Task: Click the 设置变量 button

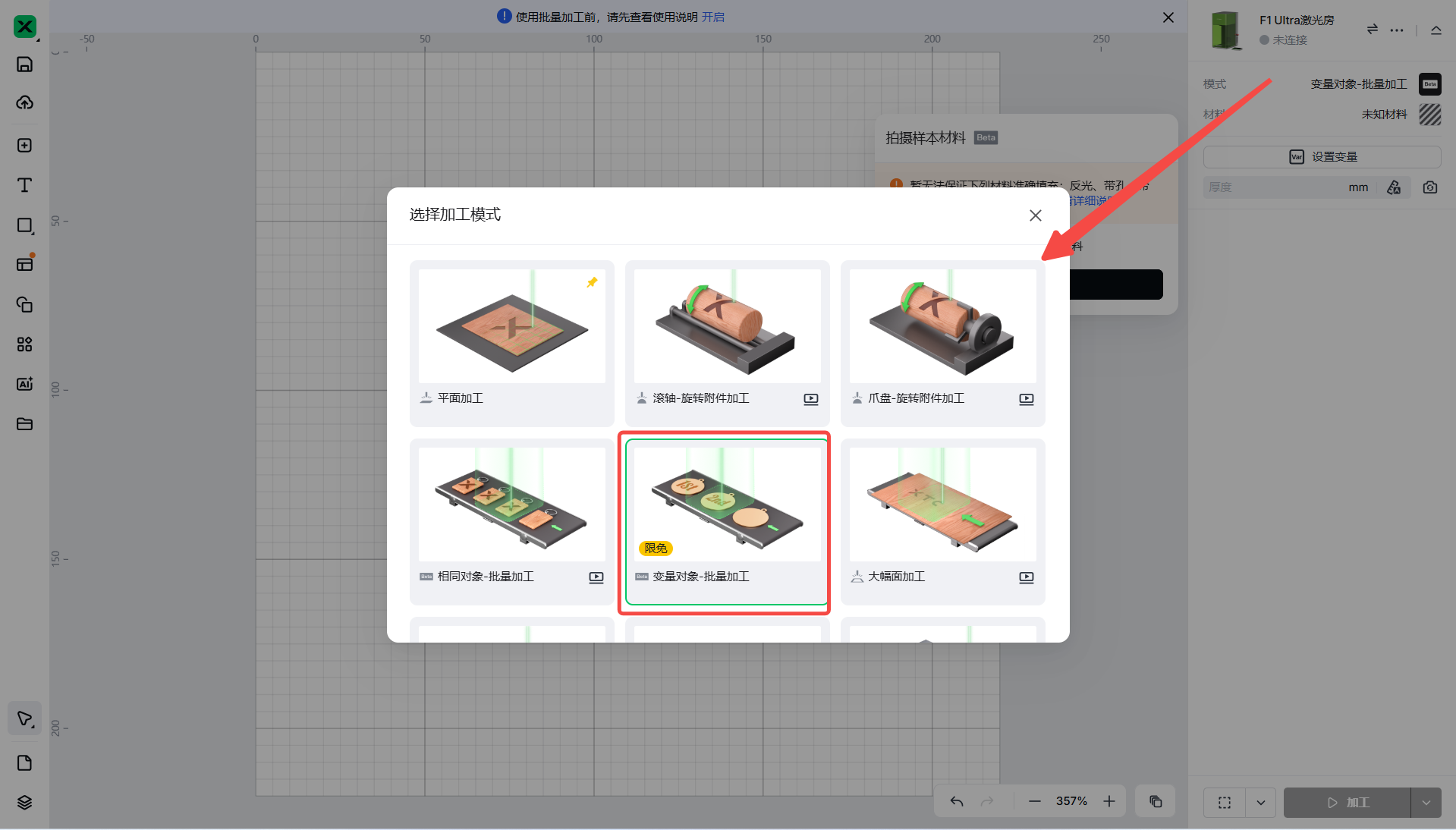Action: [1322, 157]
